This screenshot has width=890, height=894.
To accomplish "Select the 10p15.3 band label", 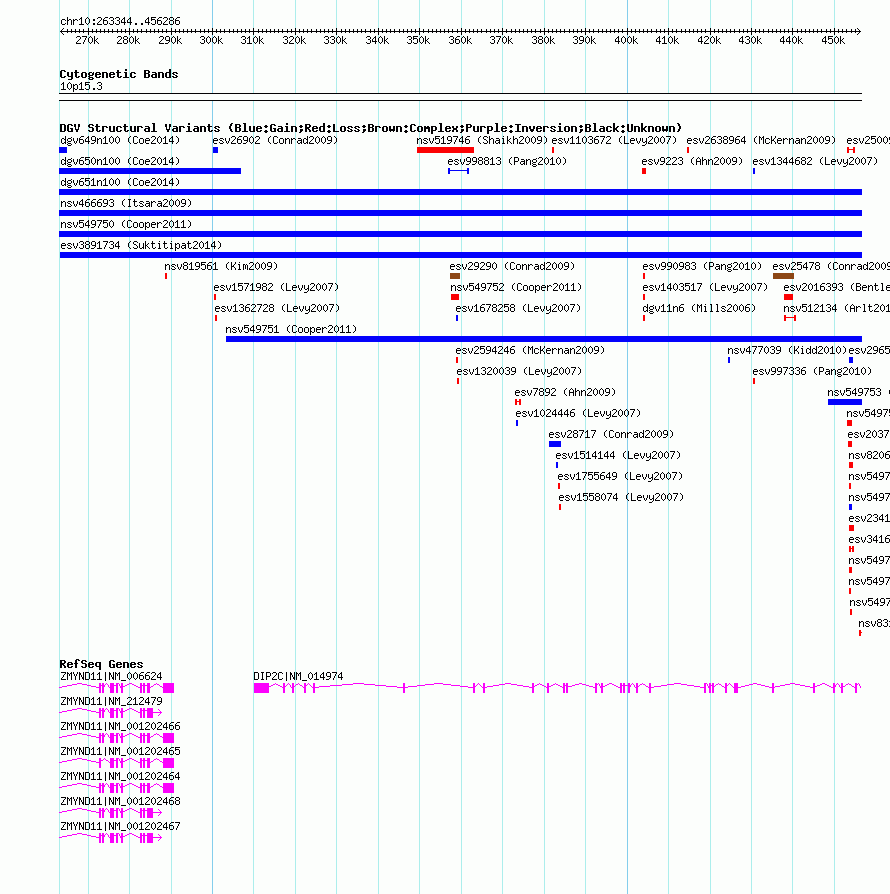I will click(x=82, y=87).
